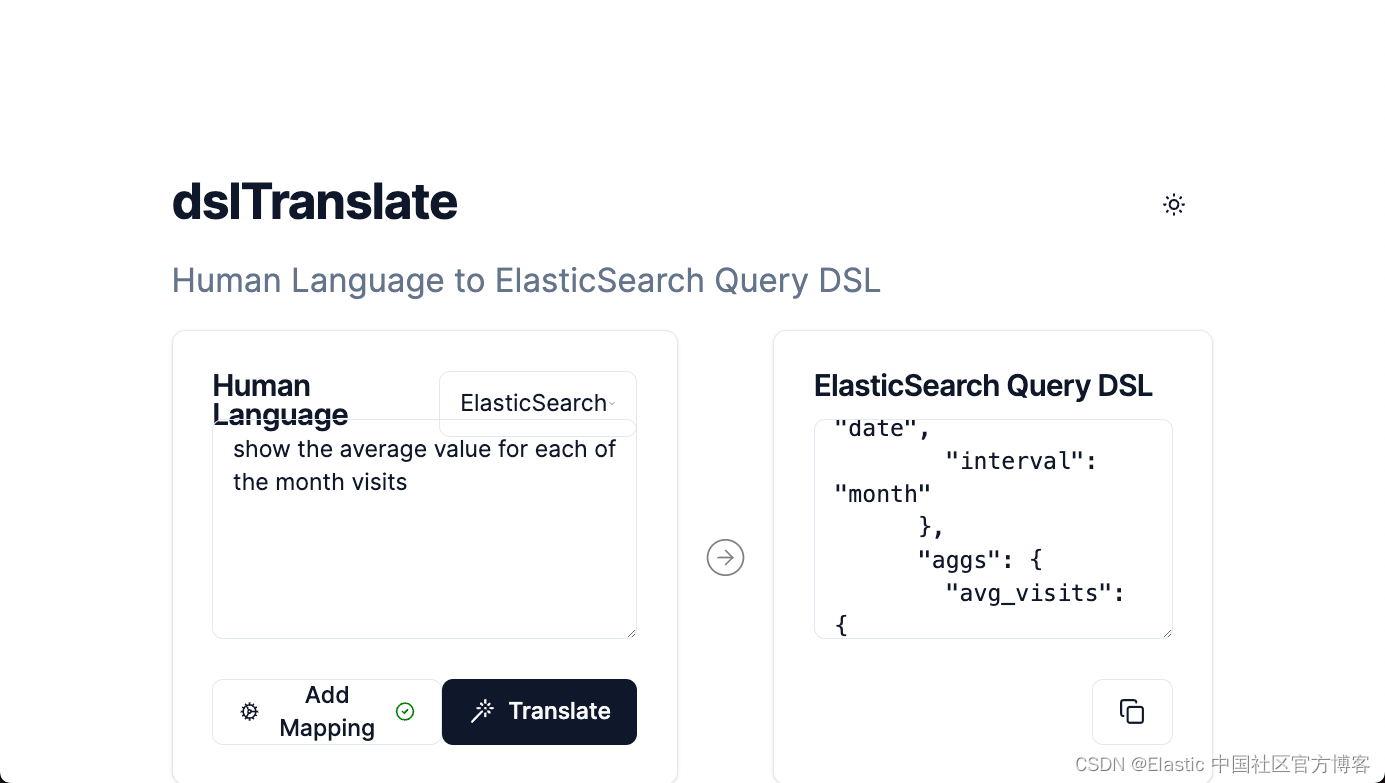Click the resize handle of the Human Language textarea
The image size is (1385, 783).
tap(630, 632)
